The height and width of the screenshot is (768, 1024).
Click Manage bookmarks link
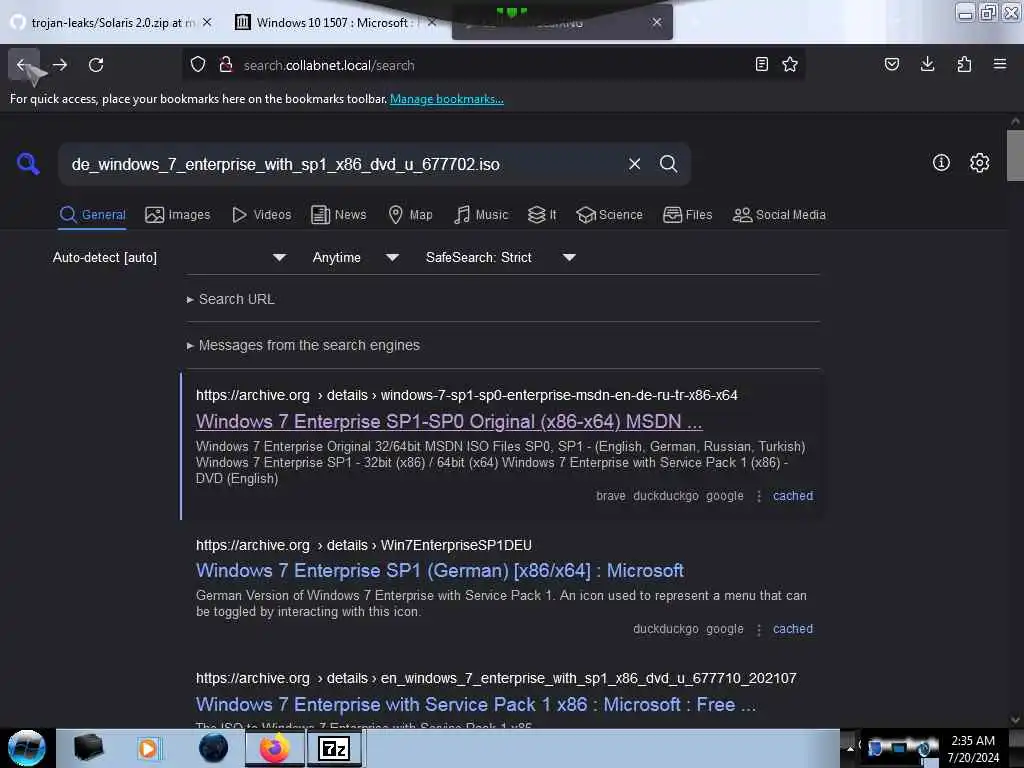point(447,99)
